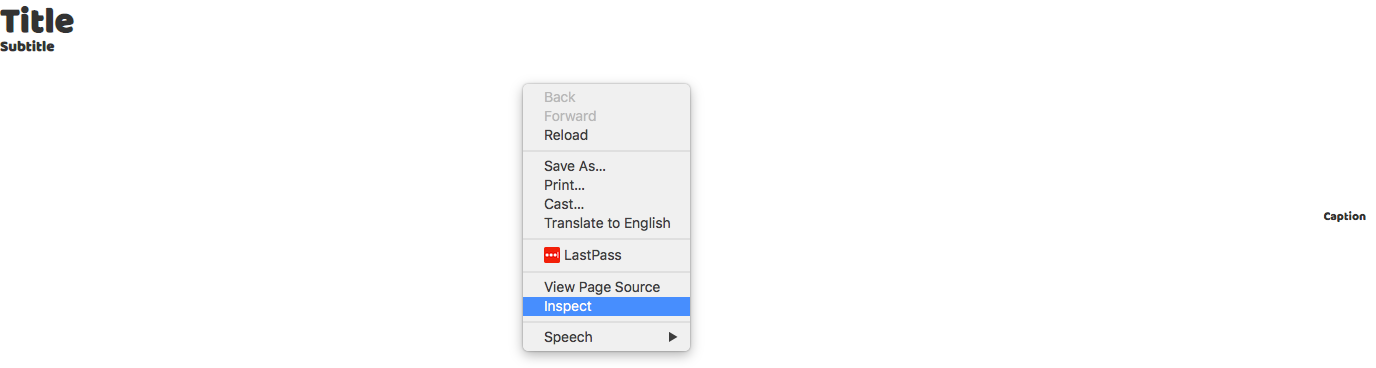Choose Inspect from the context menu
Viewport: 1376px width, 368px height.
pyautogui.click(x=606, y=306)
